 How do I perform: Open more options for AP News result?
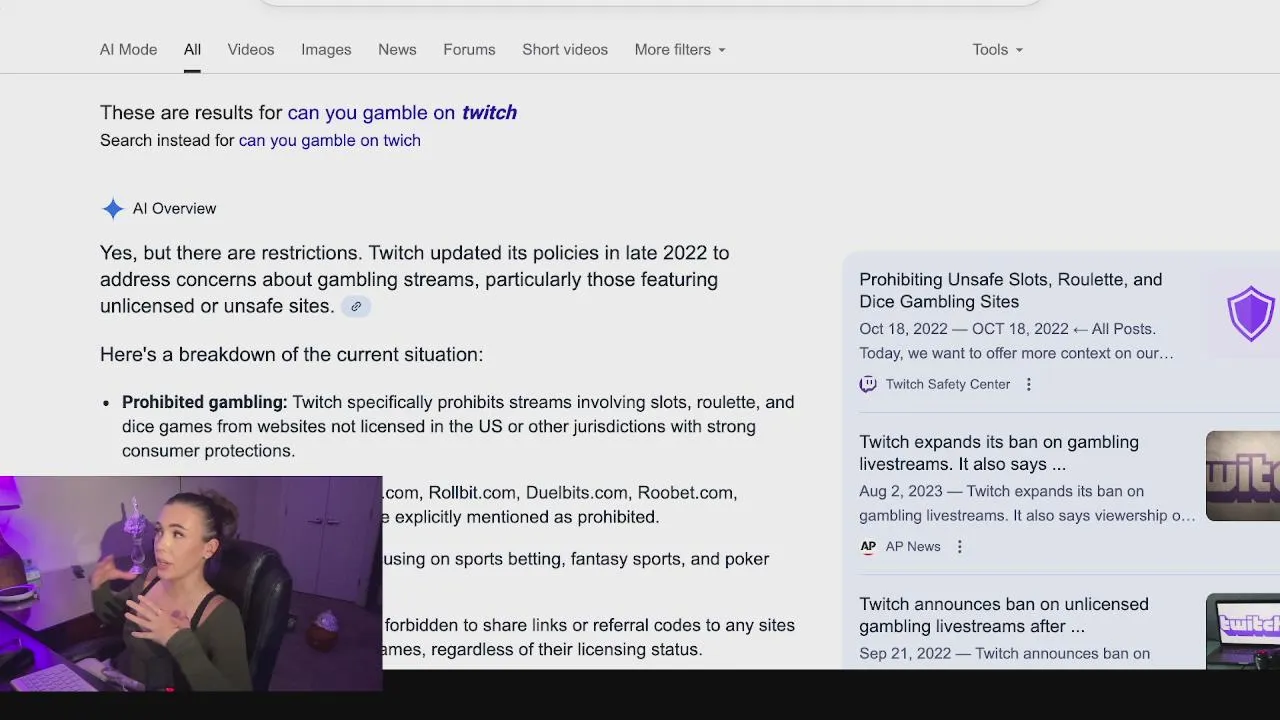(959, 546)
